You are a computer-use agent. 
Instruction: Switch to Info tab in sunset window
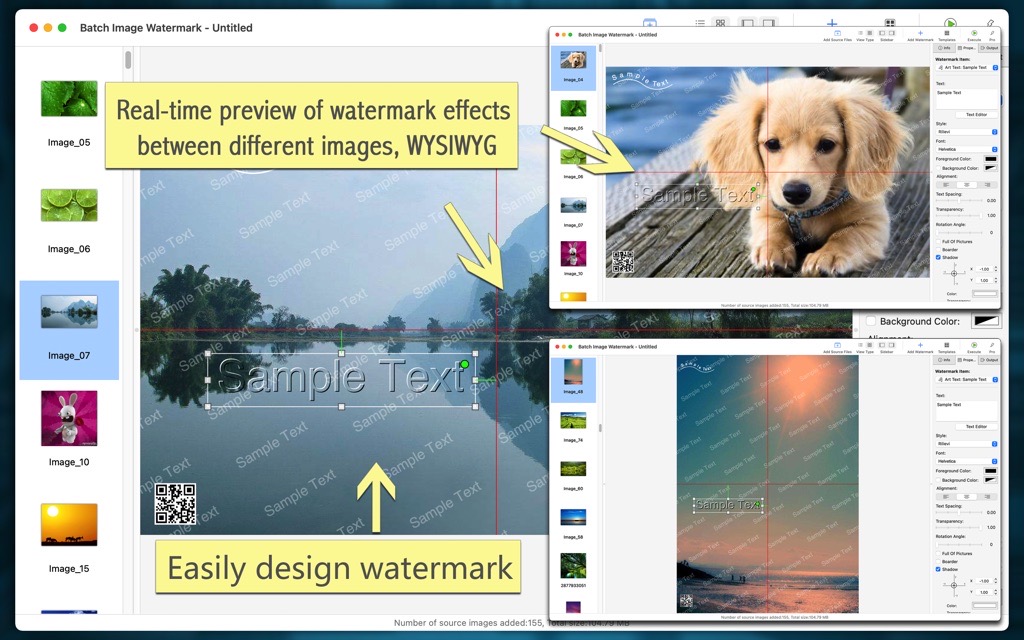click(x=944, y=360)
